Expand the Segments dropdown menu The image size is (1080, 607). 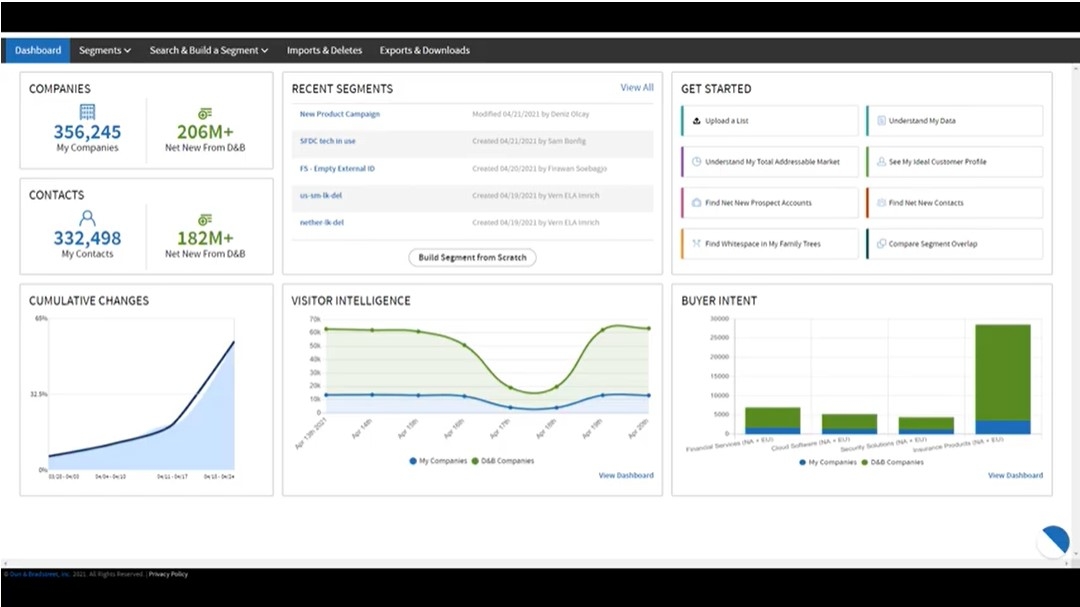click(x=105, y=50)
